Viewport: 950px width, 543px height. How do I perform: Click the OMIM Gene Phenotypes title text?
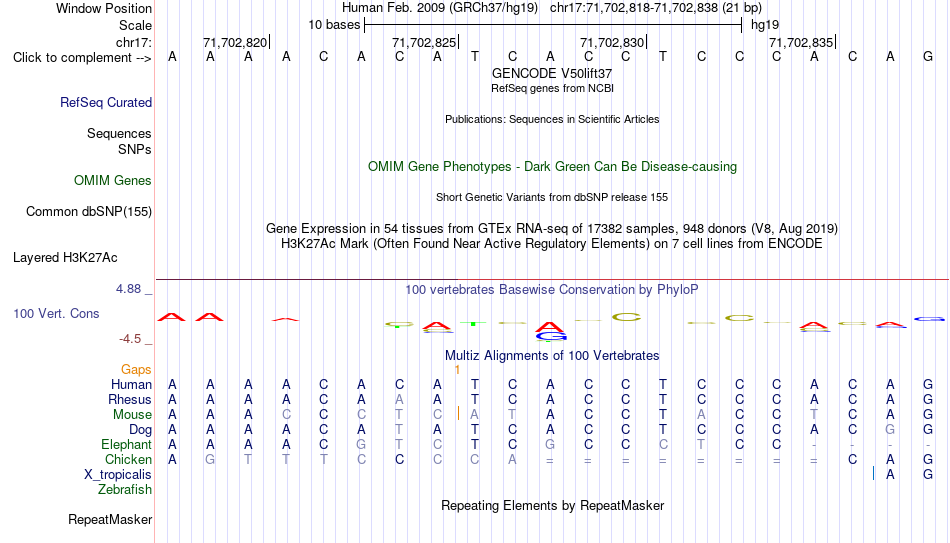pyautogui.click(x=552, y=167)
